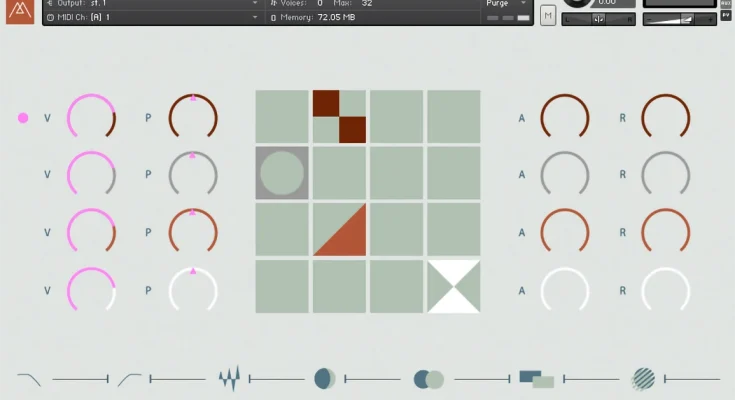The image size is (735, 400).
Task: Click the half-shaded circle effect icon
Action: point(325,379)
